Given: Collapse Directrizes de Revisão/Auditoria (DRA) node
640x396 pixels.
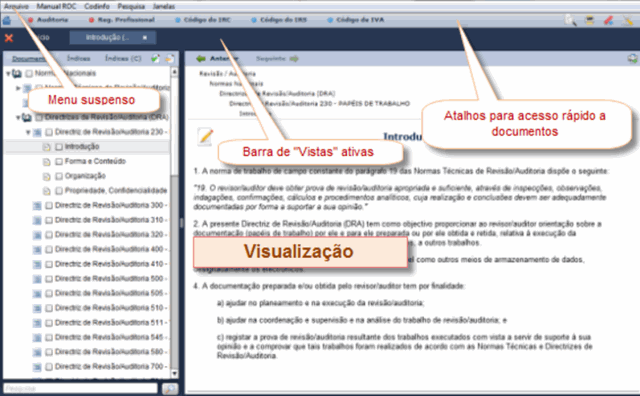Looking at the screenshot, I should pos(18,118).
